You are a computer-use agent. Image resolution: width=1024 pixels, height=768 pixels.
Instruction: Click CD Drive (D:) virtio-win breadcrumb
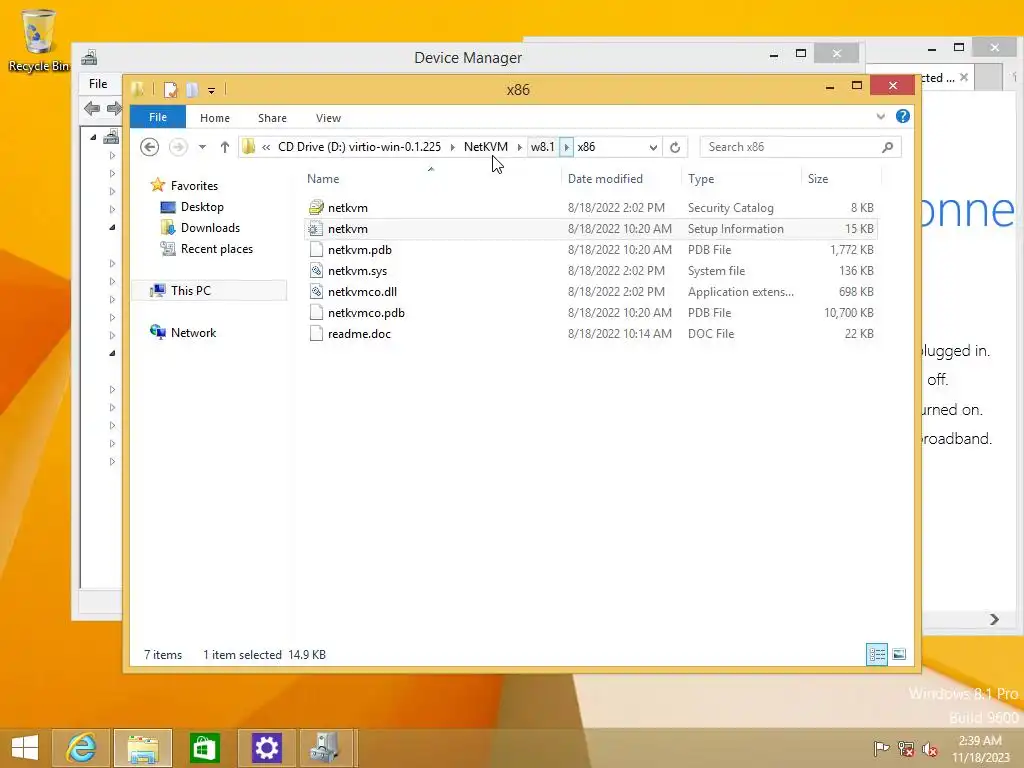click(359, 147)
